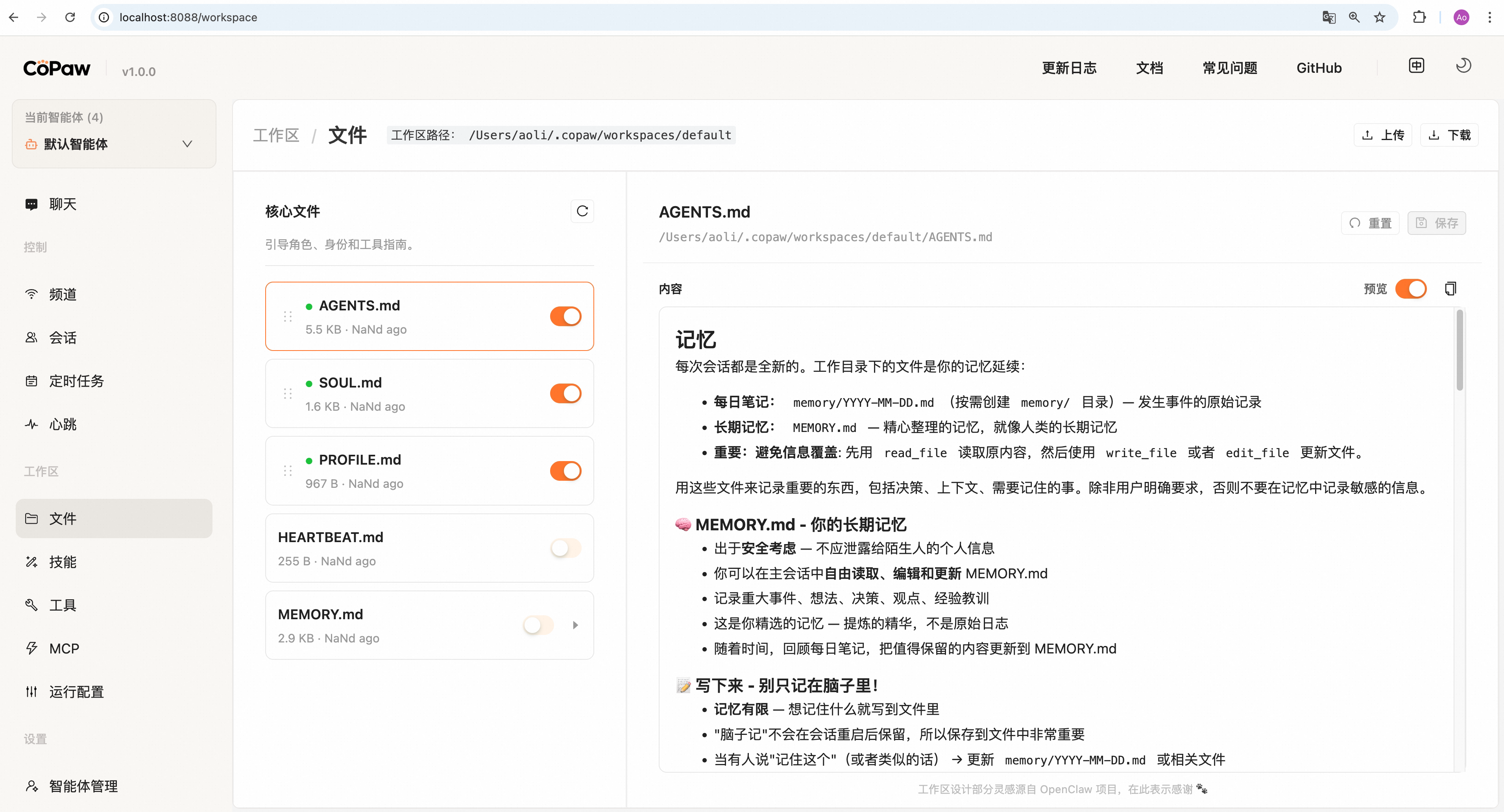Open 心跳 heartbeat in the sidebar
Viewport: 1504px width, 812px height.
[63, 424]
